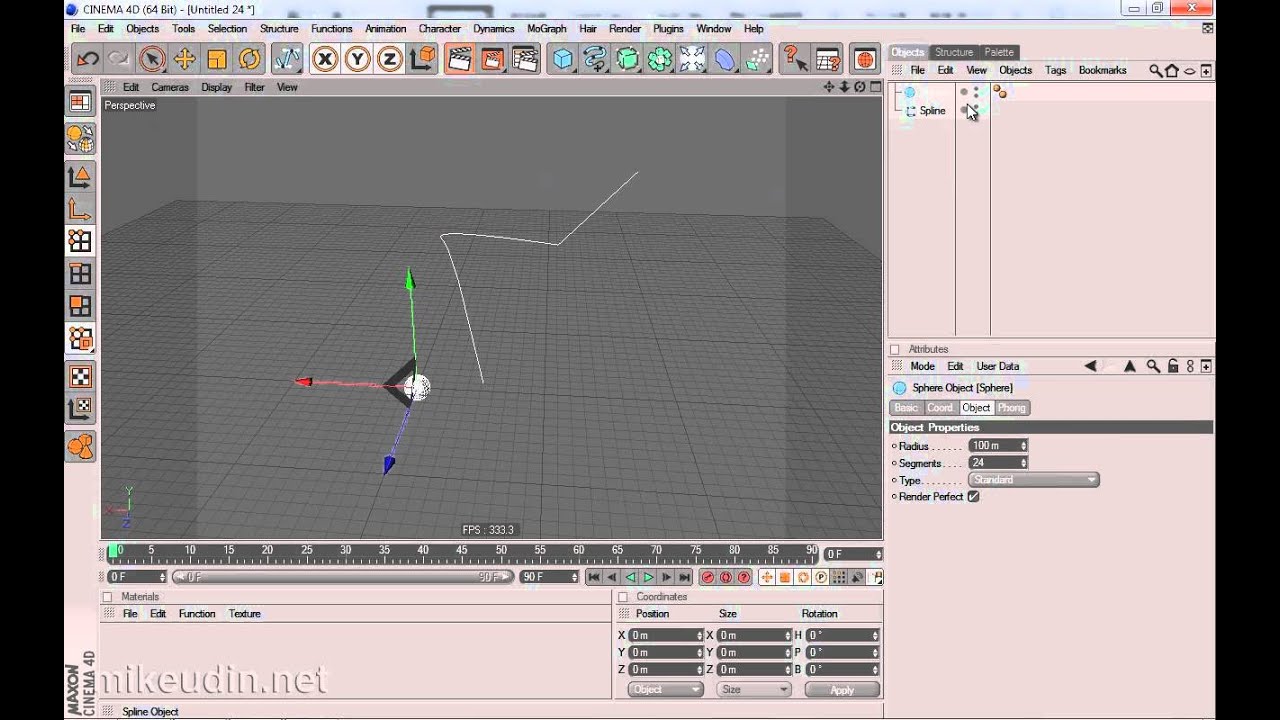Toggle the X axis lock

[x=325, y=59]
